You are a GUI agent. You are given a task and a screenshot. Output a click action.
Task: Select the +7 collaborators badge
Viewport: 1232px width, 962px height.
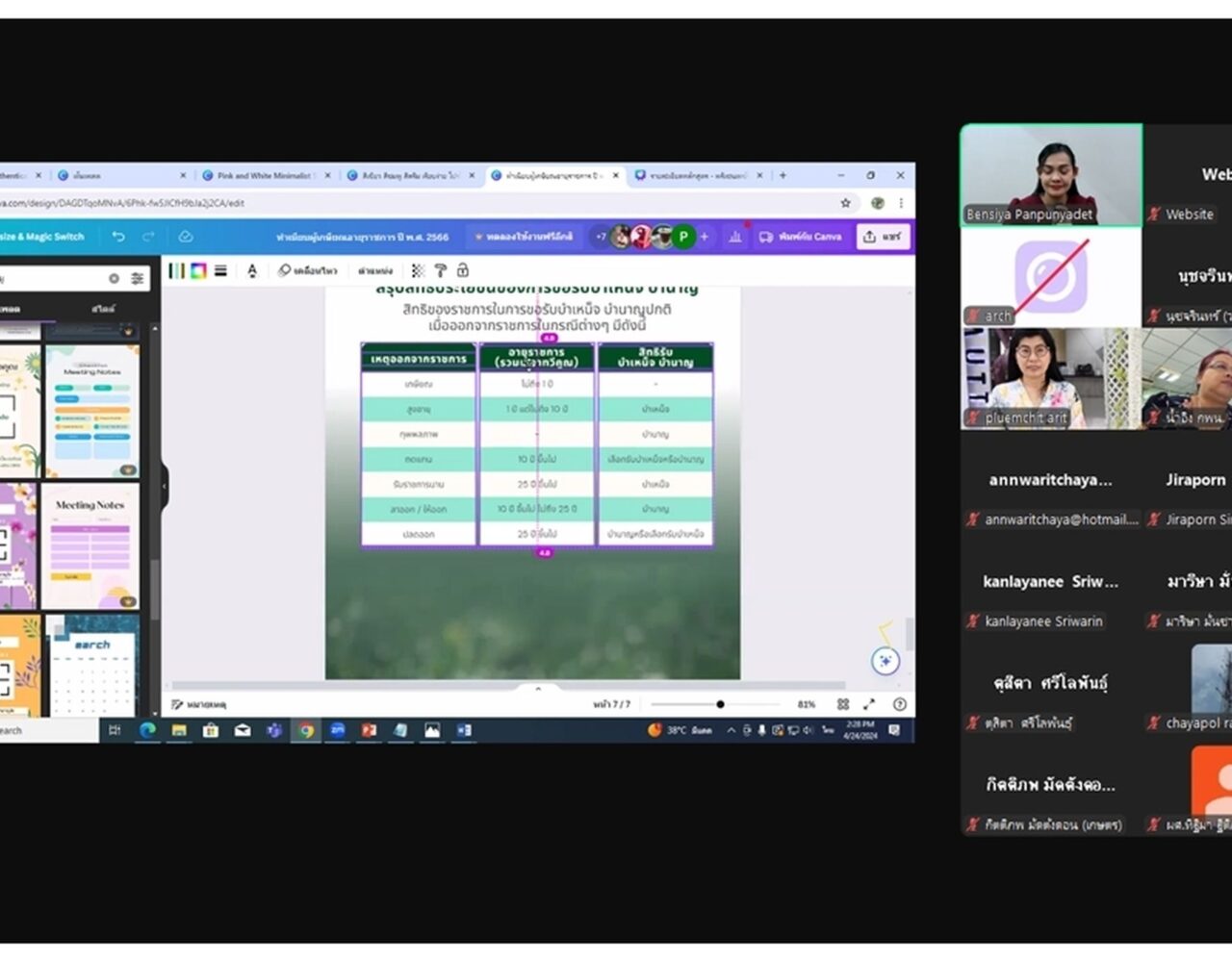601,237
